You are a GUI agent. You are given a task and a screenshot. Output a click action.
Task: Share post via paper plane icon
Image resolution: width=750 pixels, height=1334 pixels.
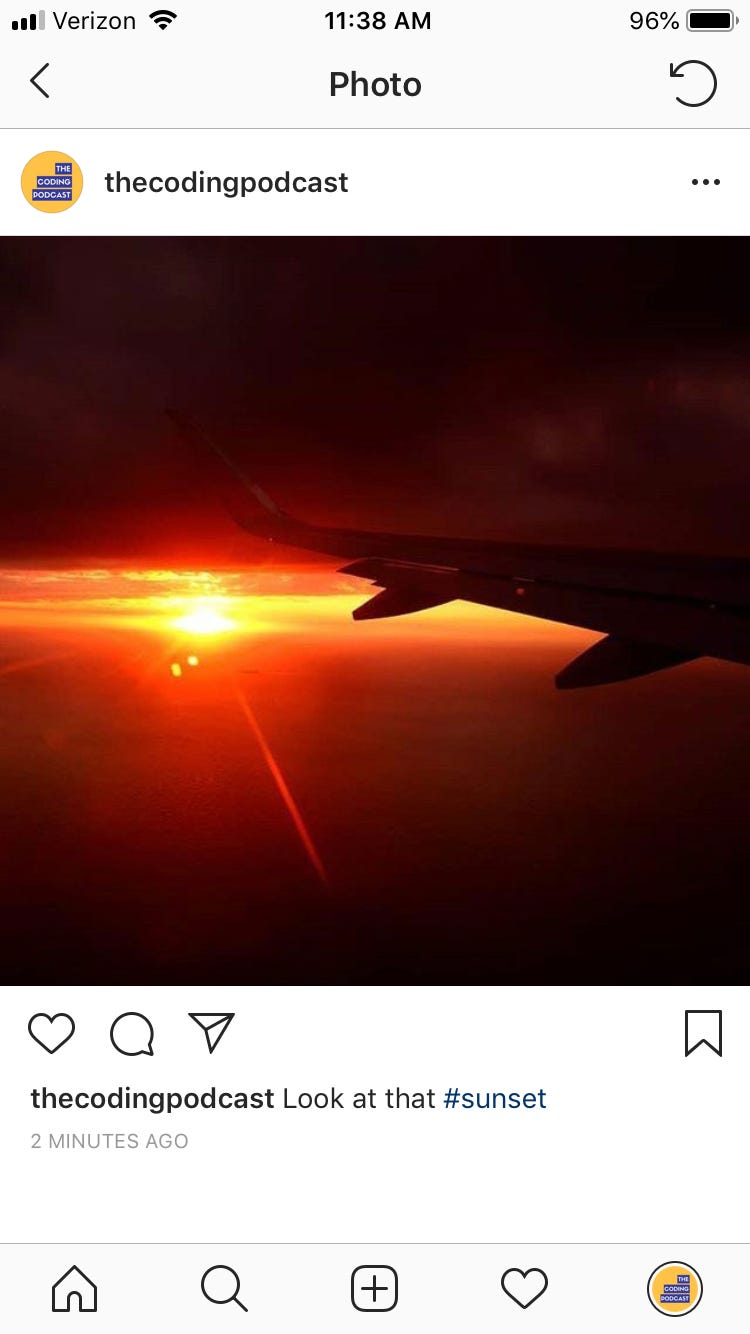point(211,1033)
